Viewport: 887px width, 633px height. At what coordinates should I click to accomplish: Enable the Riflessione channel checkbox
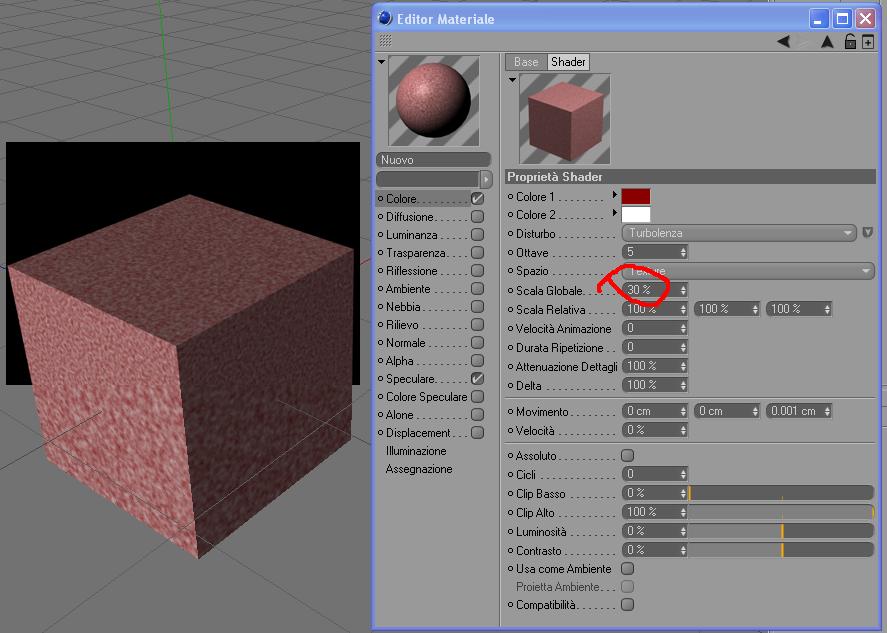click(477, 270)
